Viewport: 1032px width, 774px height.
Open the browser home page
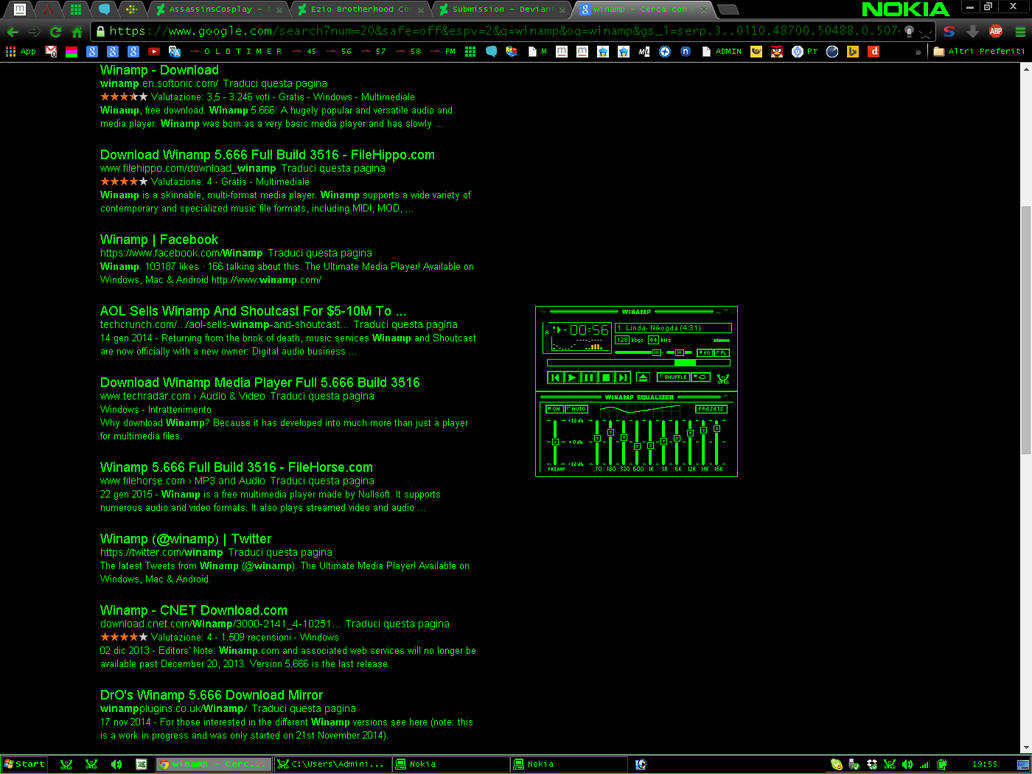point(77,32)
